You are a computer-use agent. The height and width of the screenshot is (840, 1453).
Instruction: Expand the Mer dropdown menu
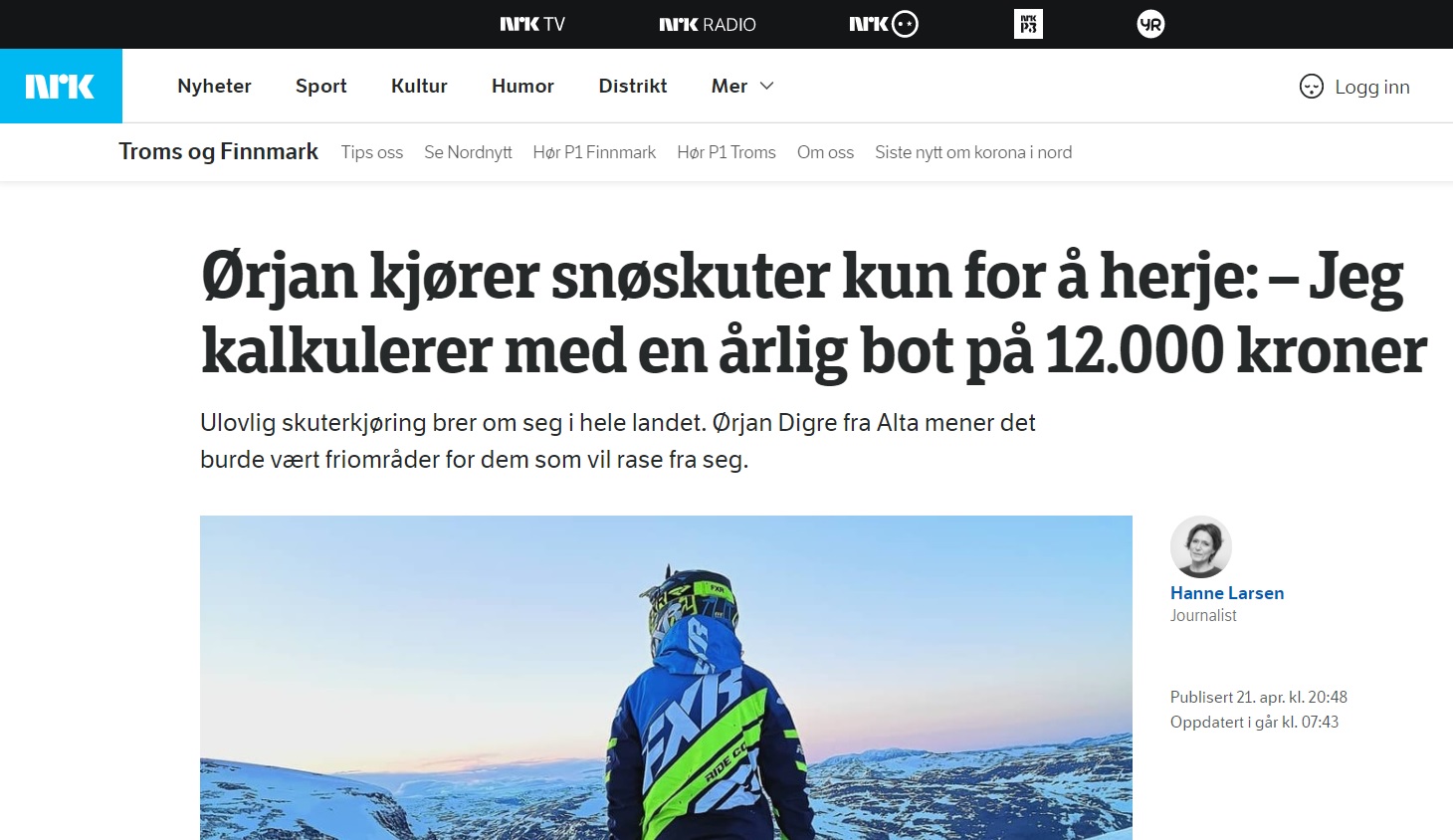pyautogui.click(x=742, y=86)
